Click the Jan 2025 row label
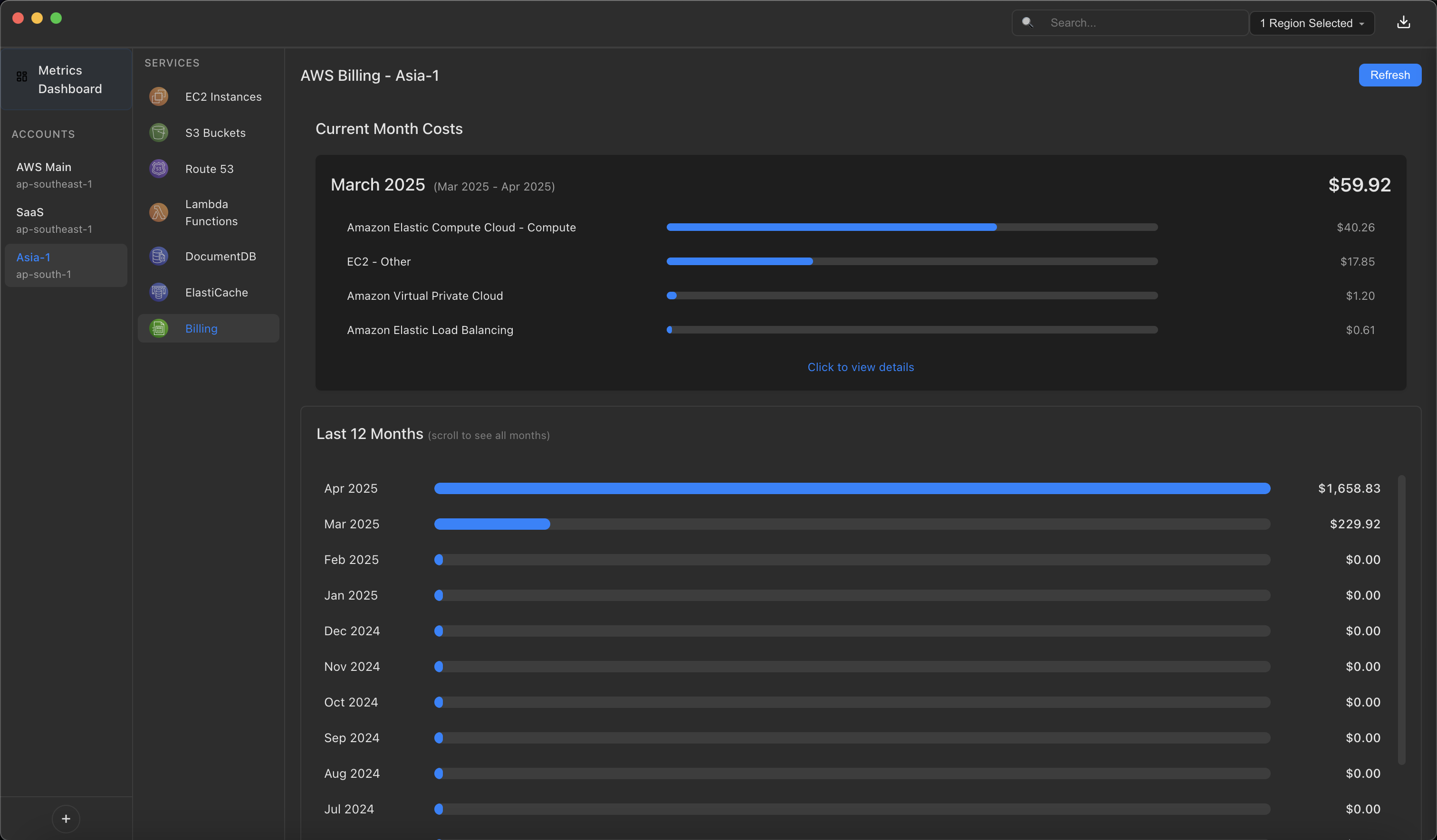The width and height of the screenshot is (1437, 840). point(351,595)
